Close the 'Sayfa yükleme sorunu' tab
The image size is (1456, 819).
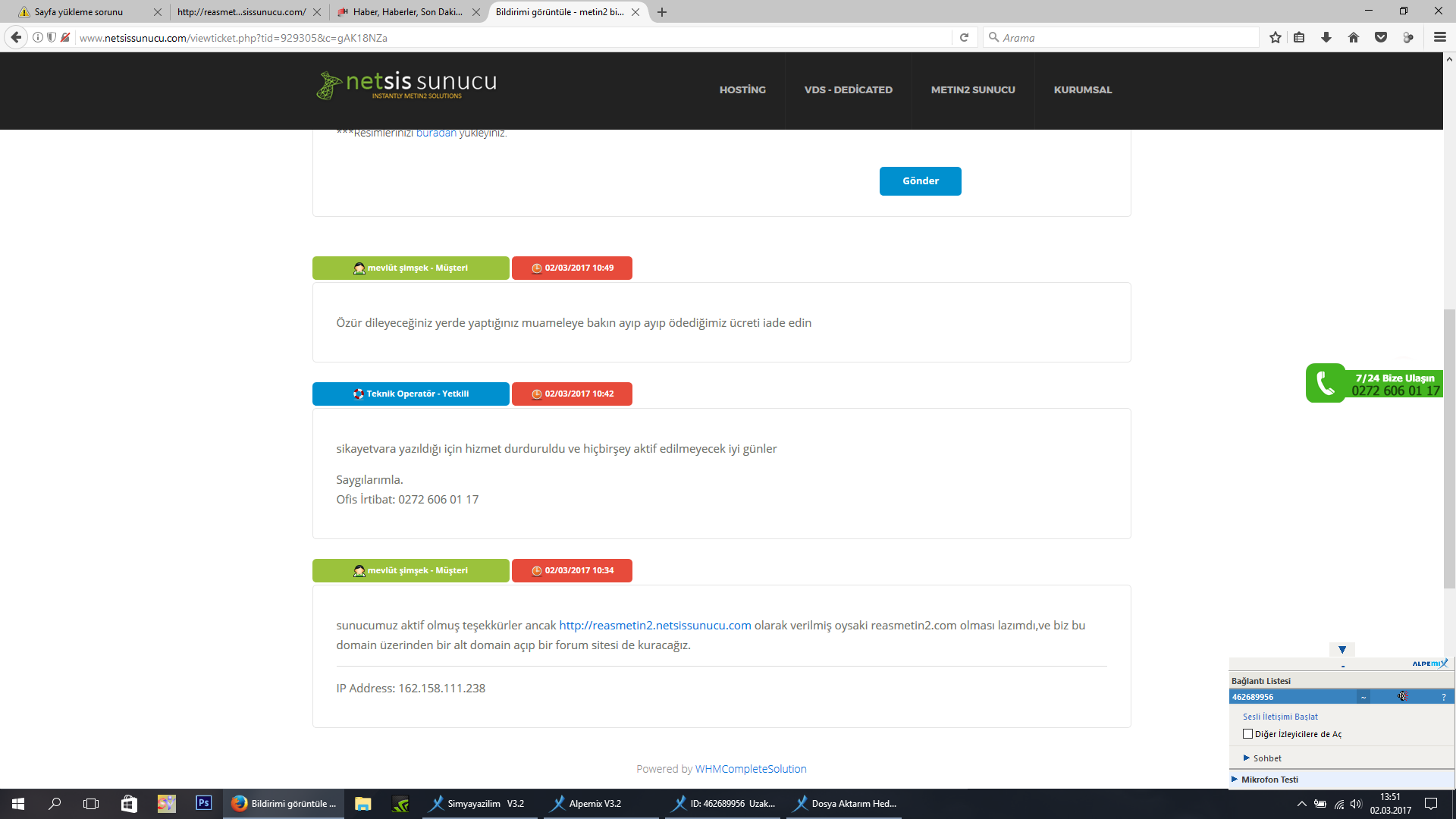pos(158,12)
